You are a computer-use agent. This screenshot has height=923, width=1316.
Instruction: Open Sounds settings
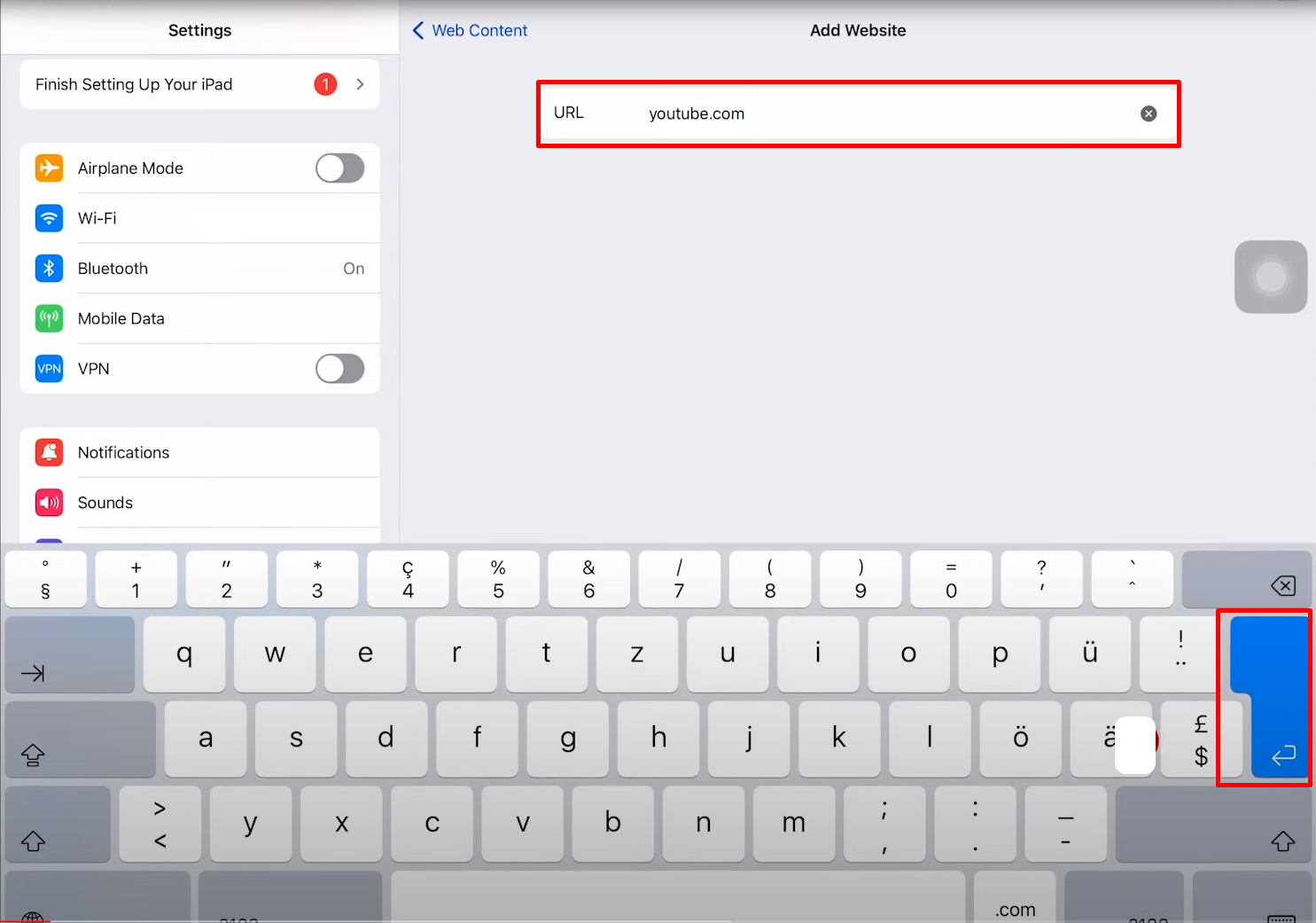(200, 503)
